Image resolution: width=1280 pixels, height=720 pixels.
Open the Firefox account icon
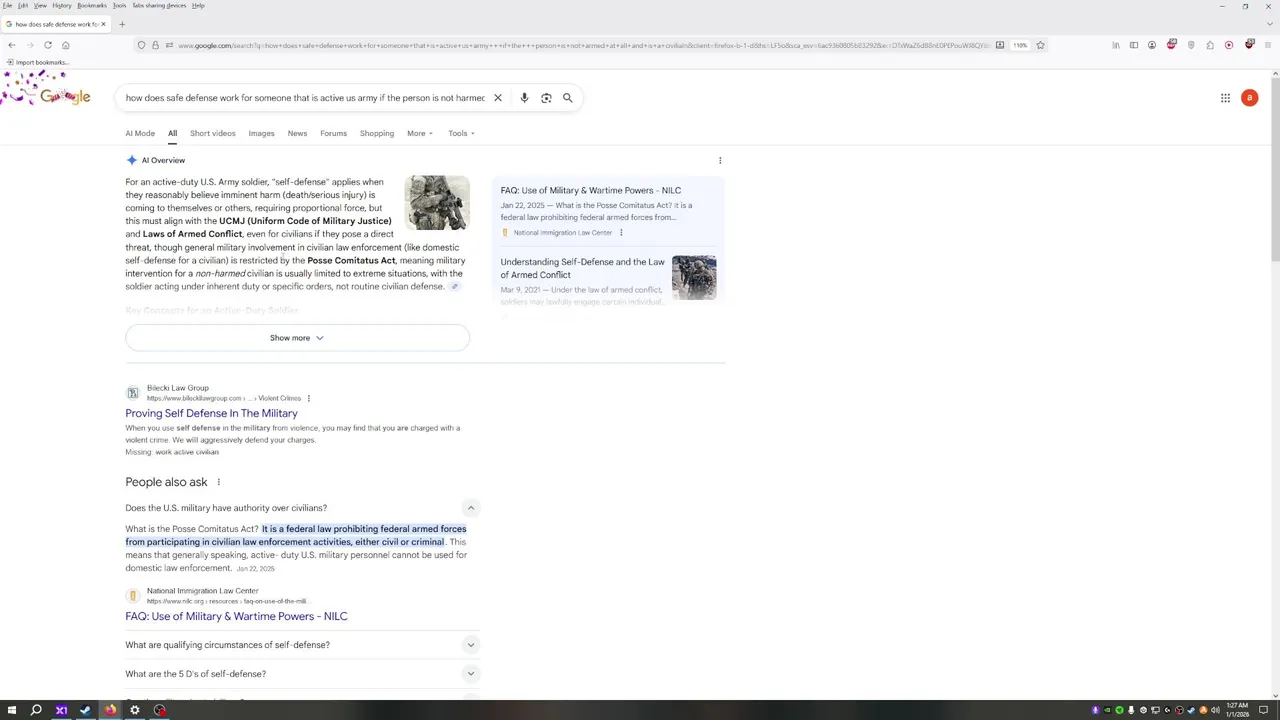1152,45
